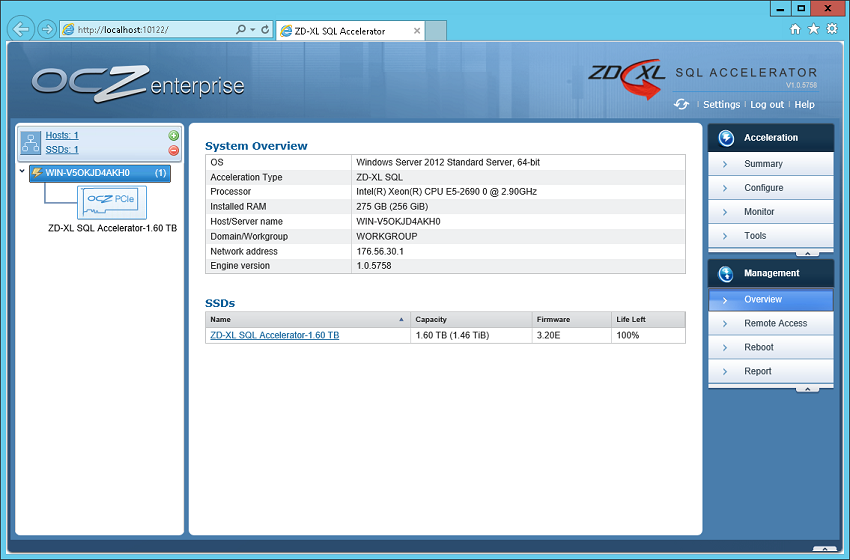The image size is (850, 560).
Task: Click the new tab button
Action: pyautogui.click(x=436, y=30)
